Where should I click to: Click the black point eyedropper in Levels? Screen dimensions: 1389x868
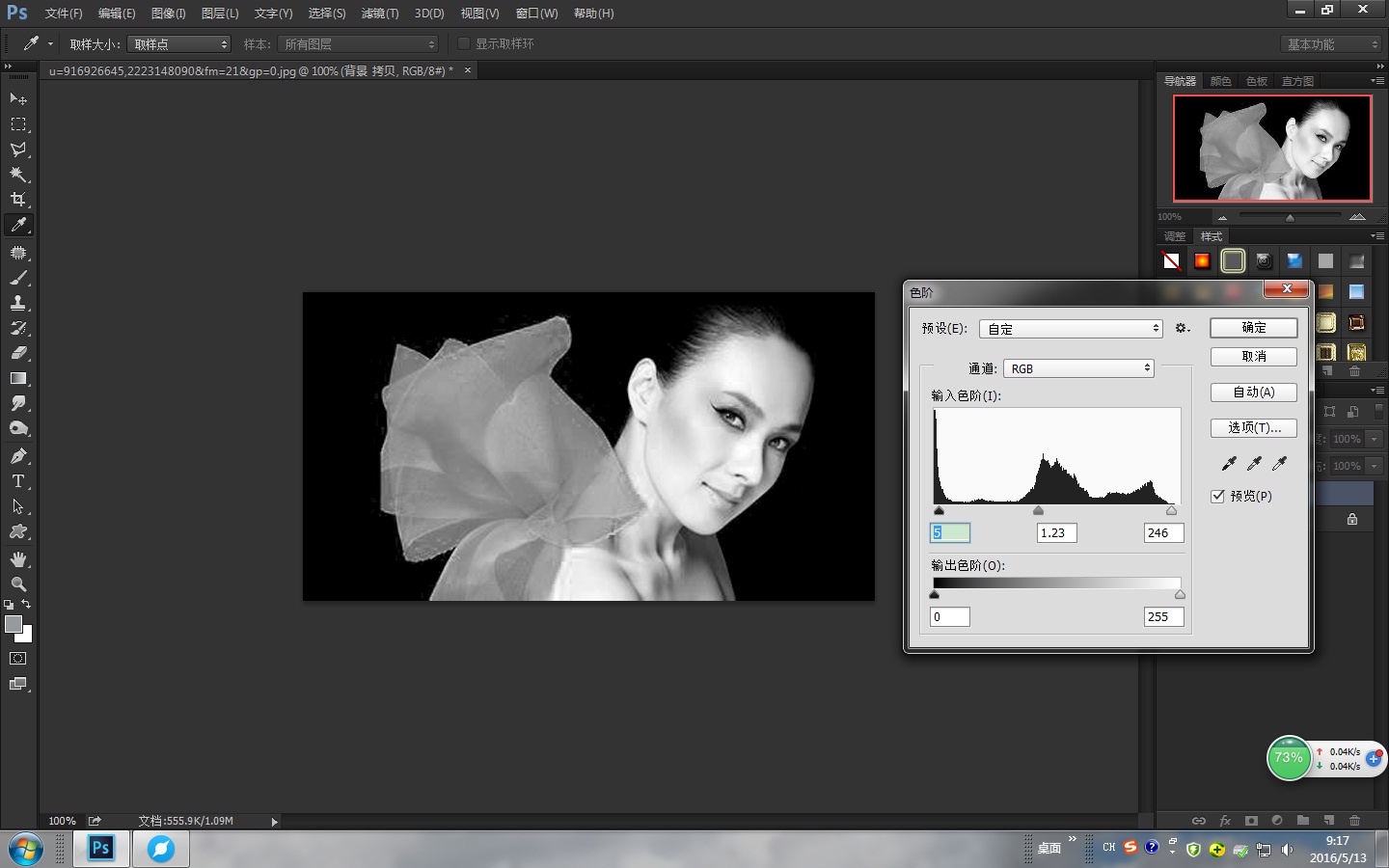point(1229,464)
